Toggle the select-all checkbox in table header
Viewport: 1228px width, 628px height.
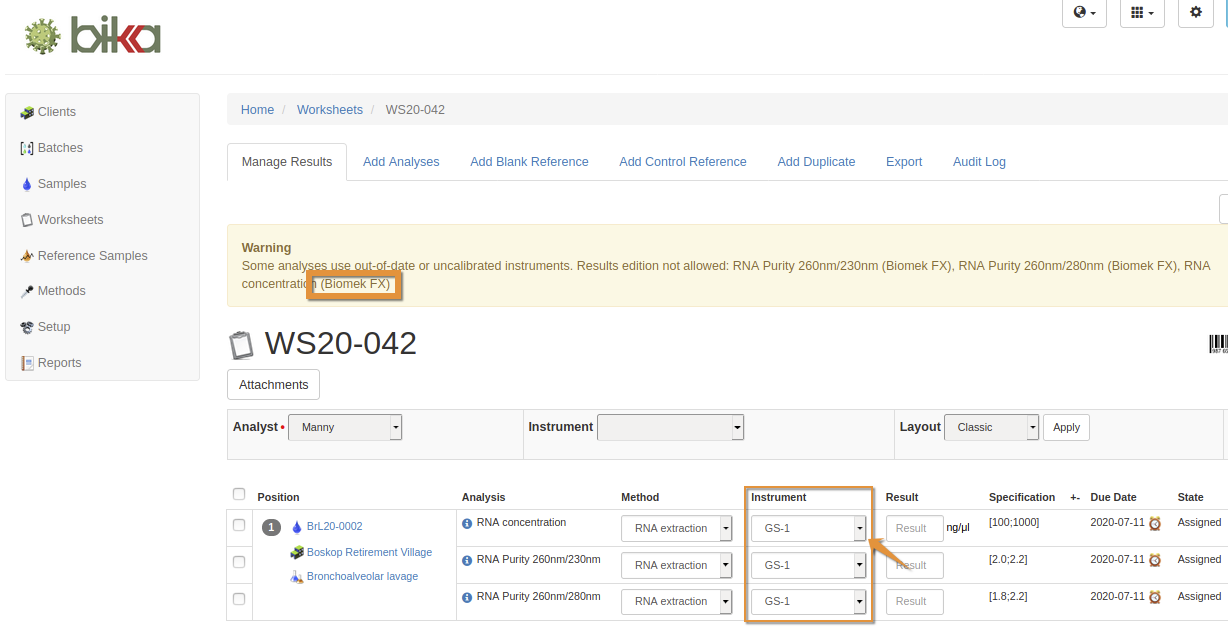tap(238, 494)
